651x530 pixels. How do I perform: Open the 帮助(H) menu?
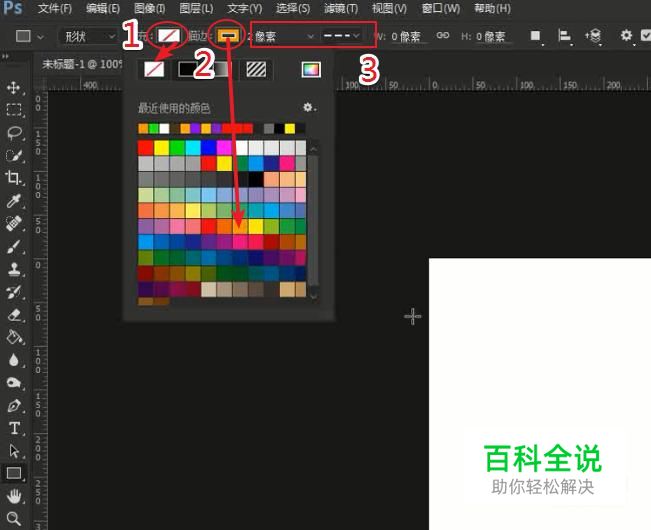click(x=492, y=8)
